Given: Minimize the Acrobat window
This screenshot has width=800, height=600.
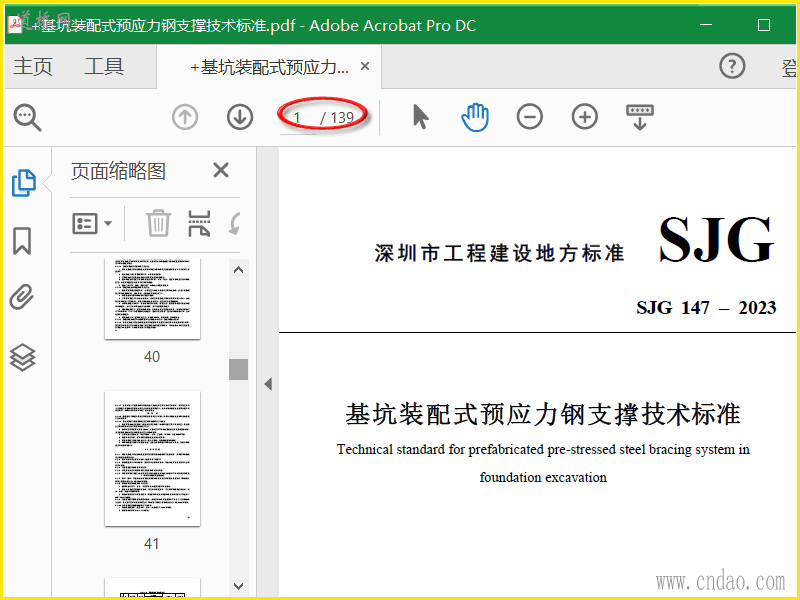Looking at the screenshot, I should [x=706, y=24].
